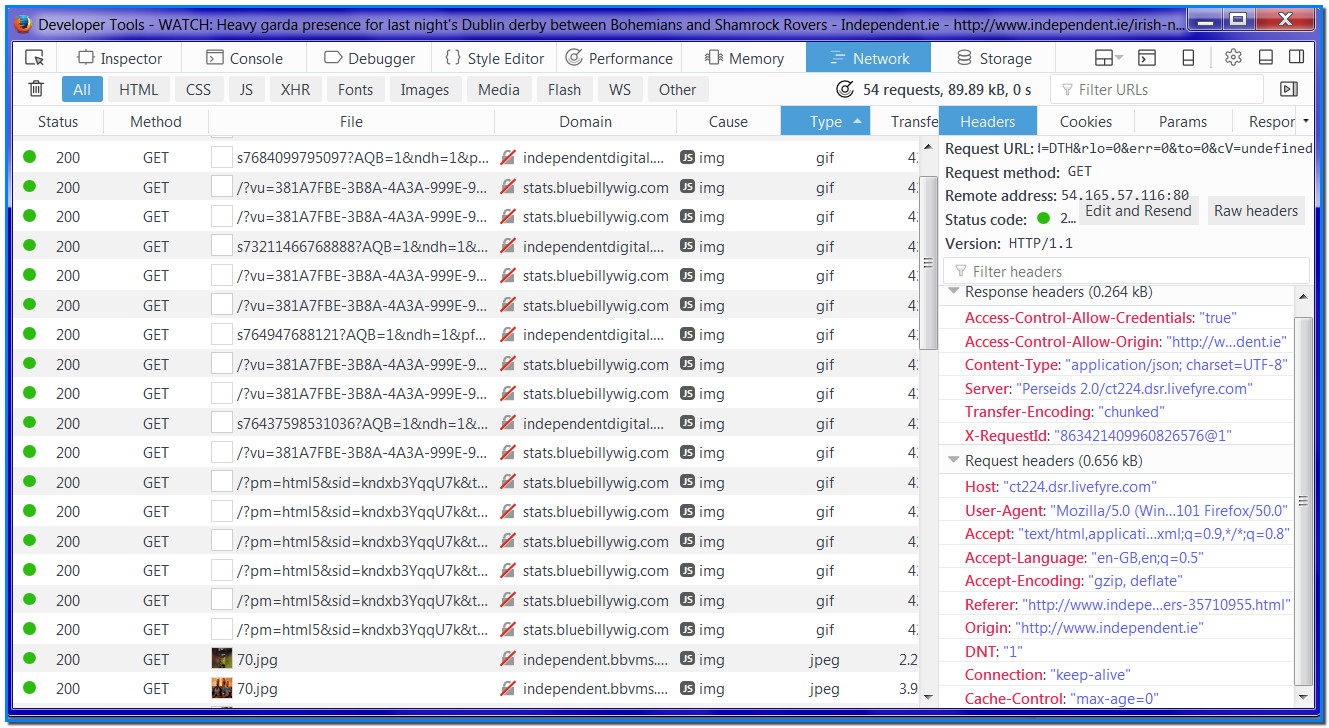Viewport: 1329px width, 728px height.
Task: Toggle the Images request filter
Action: pos(425,89)
